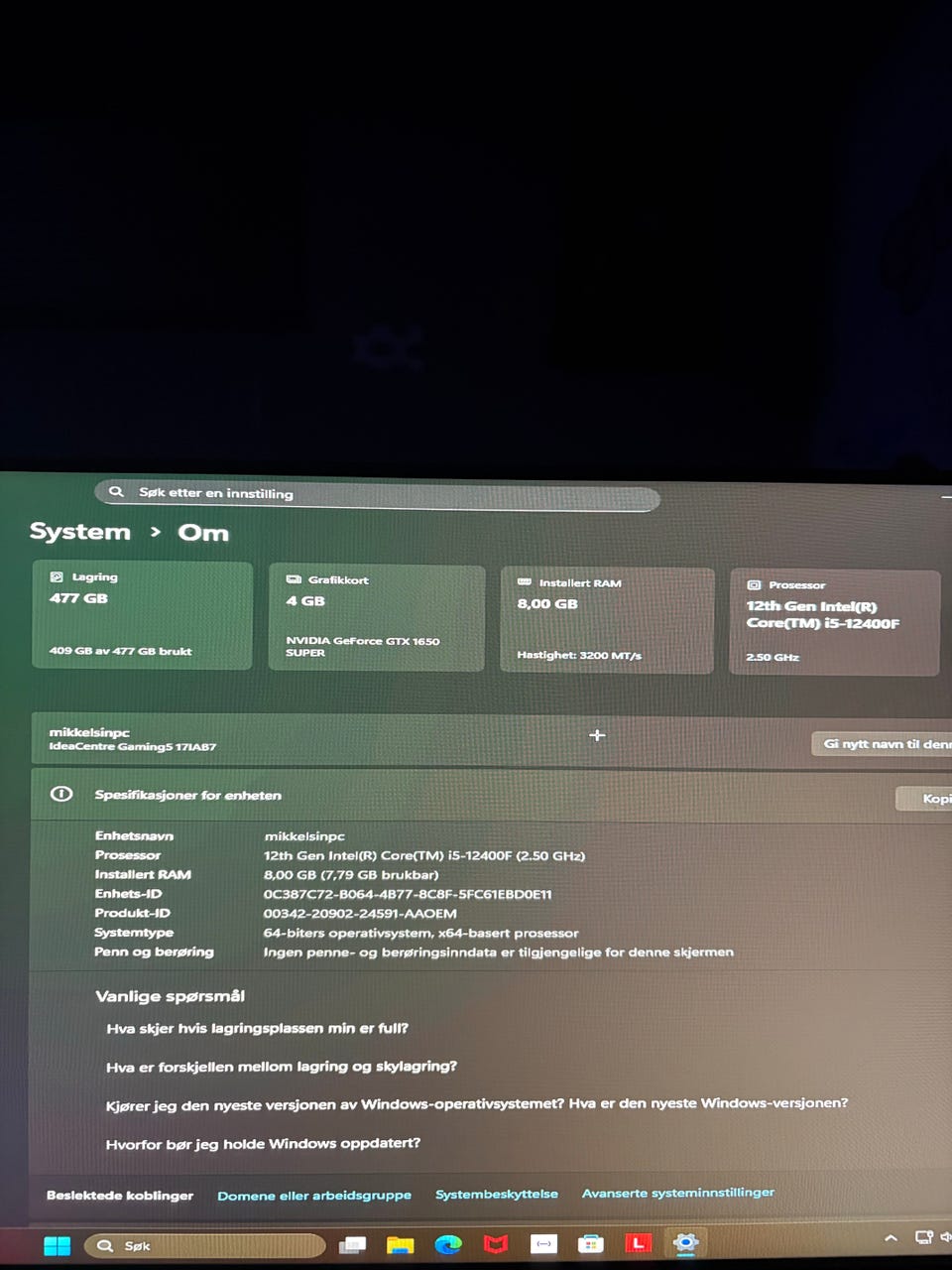Screen dimensions: 952x1270
Task: Click the Settings gear taskbar icon
Action: point(686,1242)
